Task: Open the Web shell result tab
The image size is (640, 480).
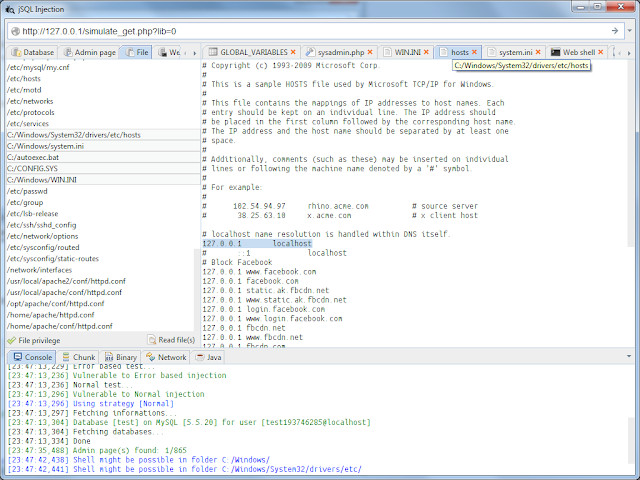Action: point(578,52)
